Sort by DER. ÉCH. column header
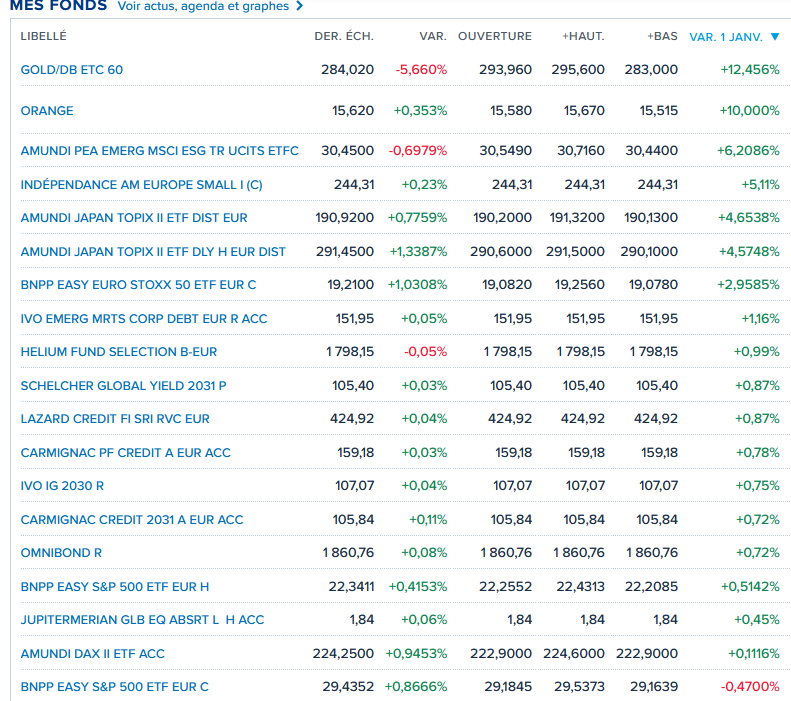Image resolution: width=791 pixels, height=701 pixels. click(344, 37)
